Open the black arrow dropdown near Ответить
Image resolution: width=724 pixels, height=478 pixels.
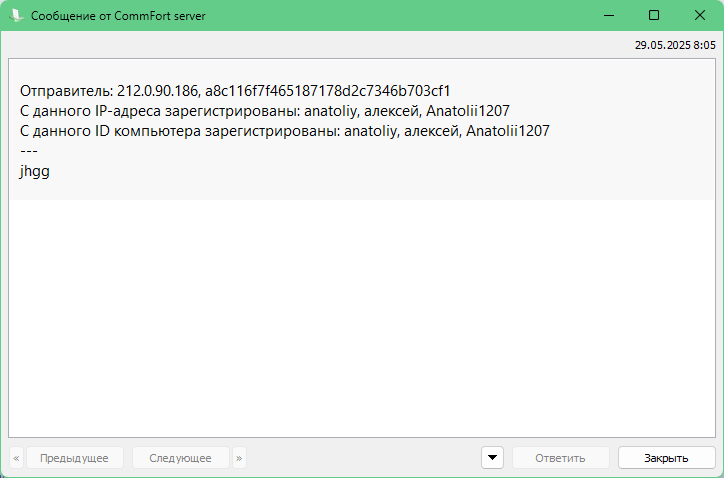[492, 458]
